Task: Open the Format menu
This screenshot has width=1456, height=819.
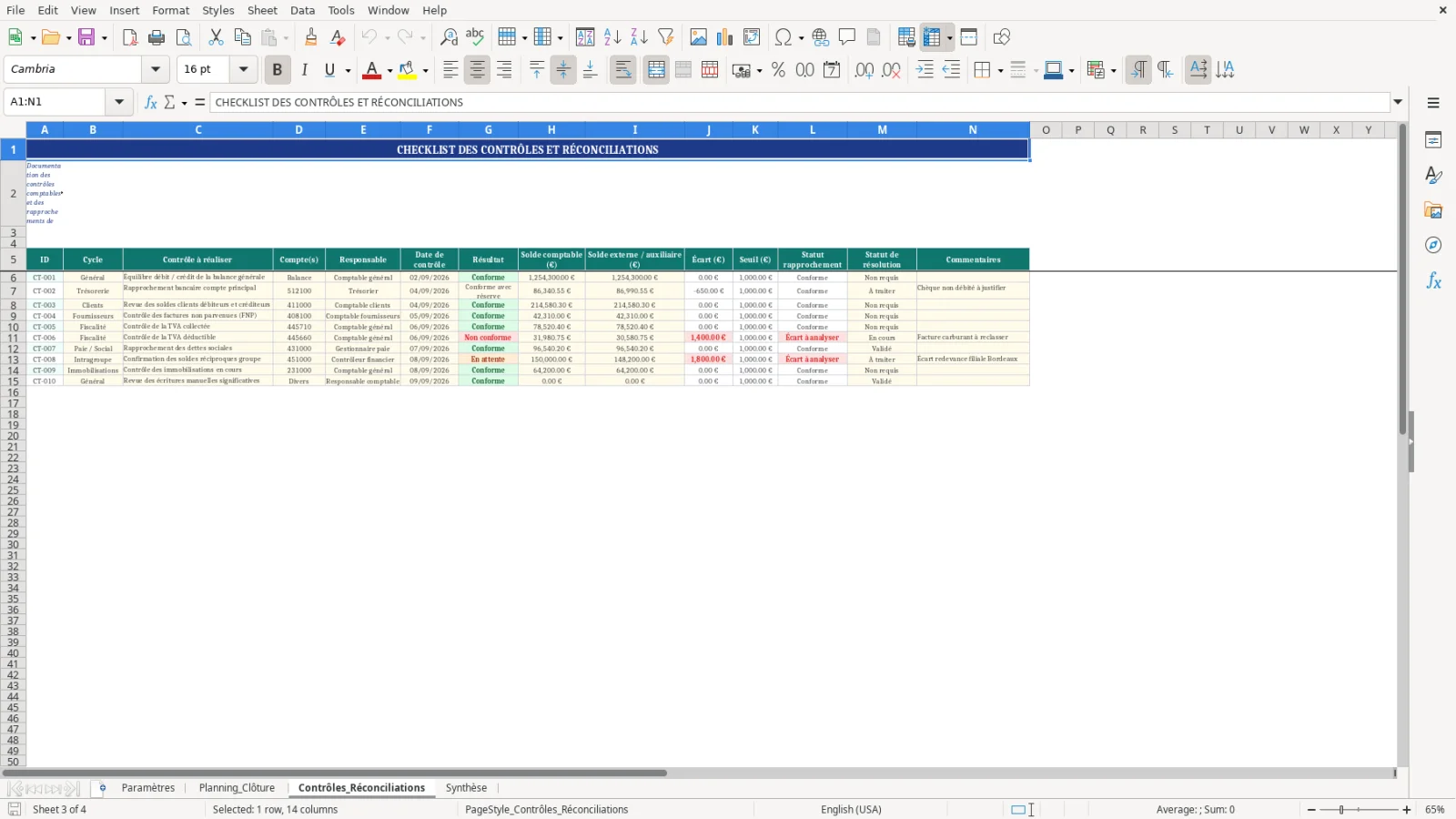Action: click(x=171, y=10)
